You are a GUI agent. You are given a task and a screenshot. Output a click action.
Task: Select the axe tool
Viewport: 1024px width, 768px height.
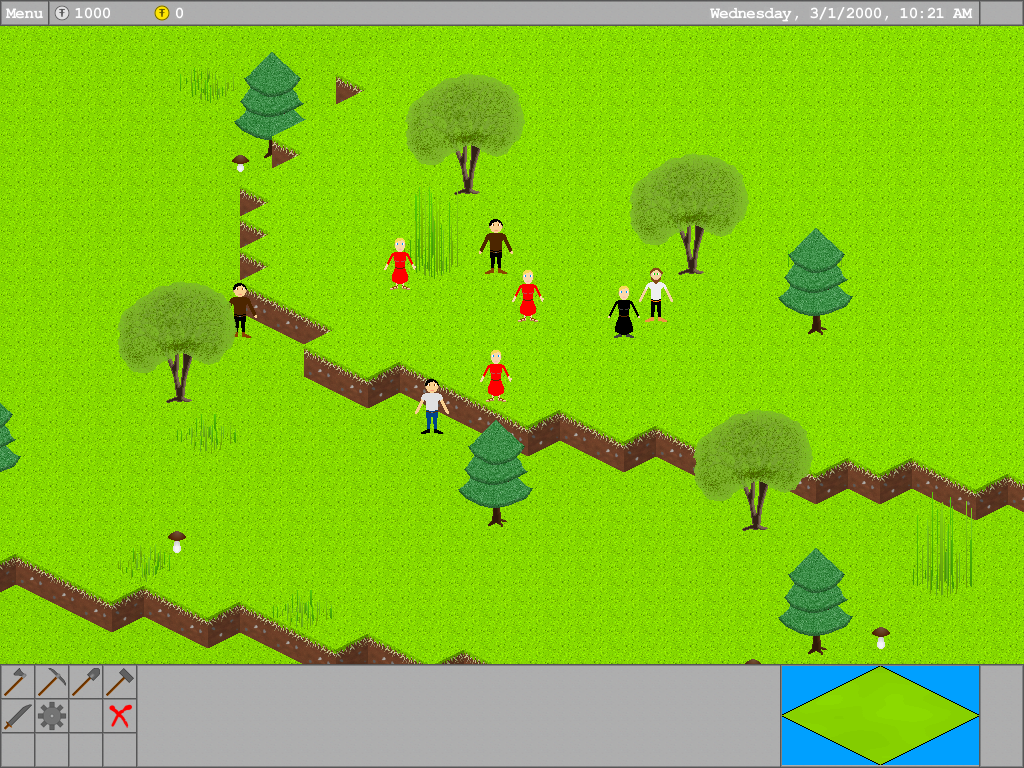pyautogui.click(x=17, y=682)
